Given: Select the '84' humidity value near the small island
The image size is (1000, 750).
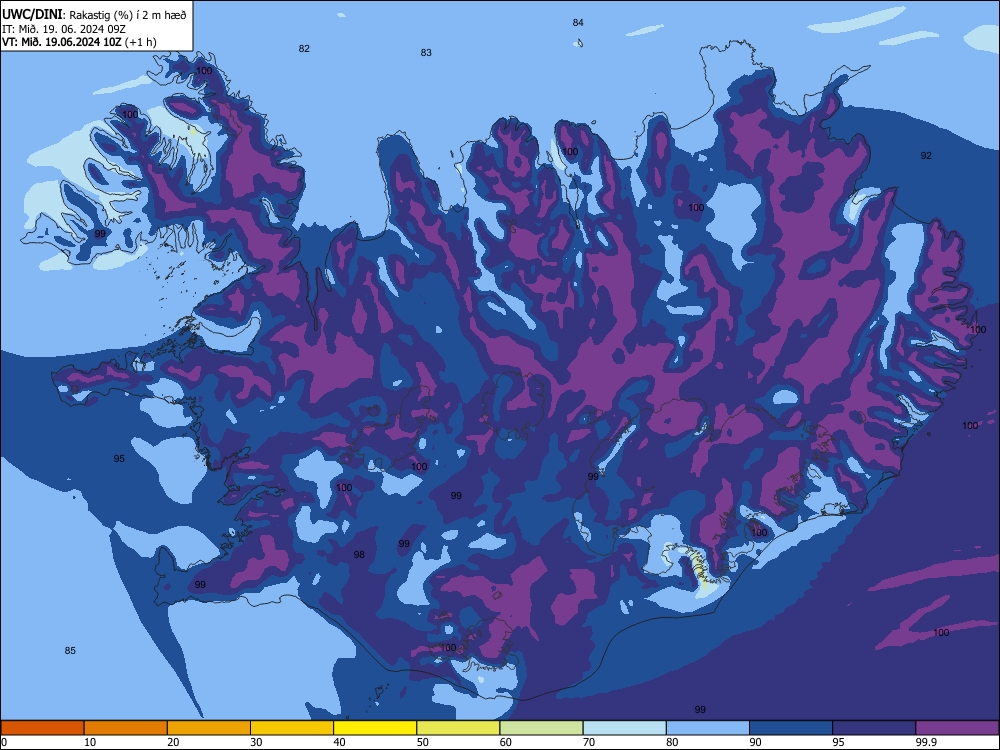Looking at the screenshot, I should [578, 22].
